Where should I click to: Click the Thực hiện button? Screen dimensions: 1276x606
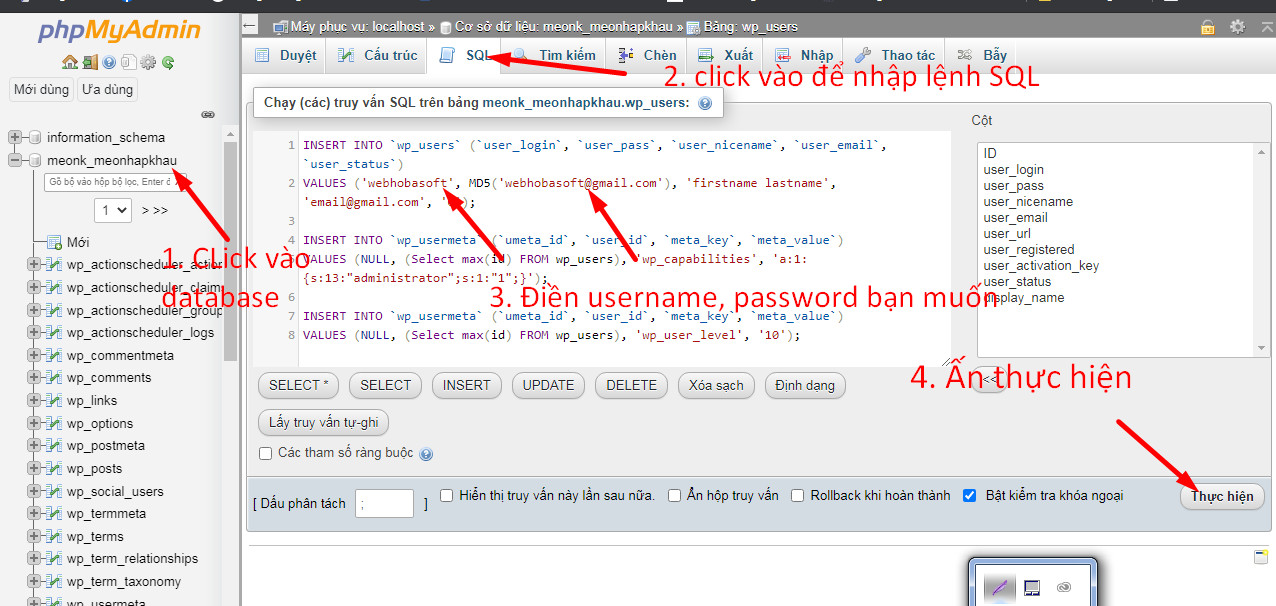pos(1222,497)
